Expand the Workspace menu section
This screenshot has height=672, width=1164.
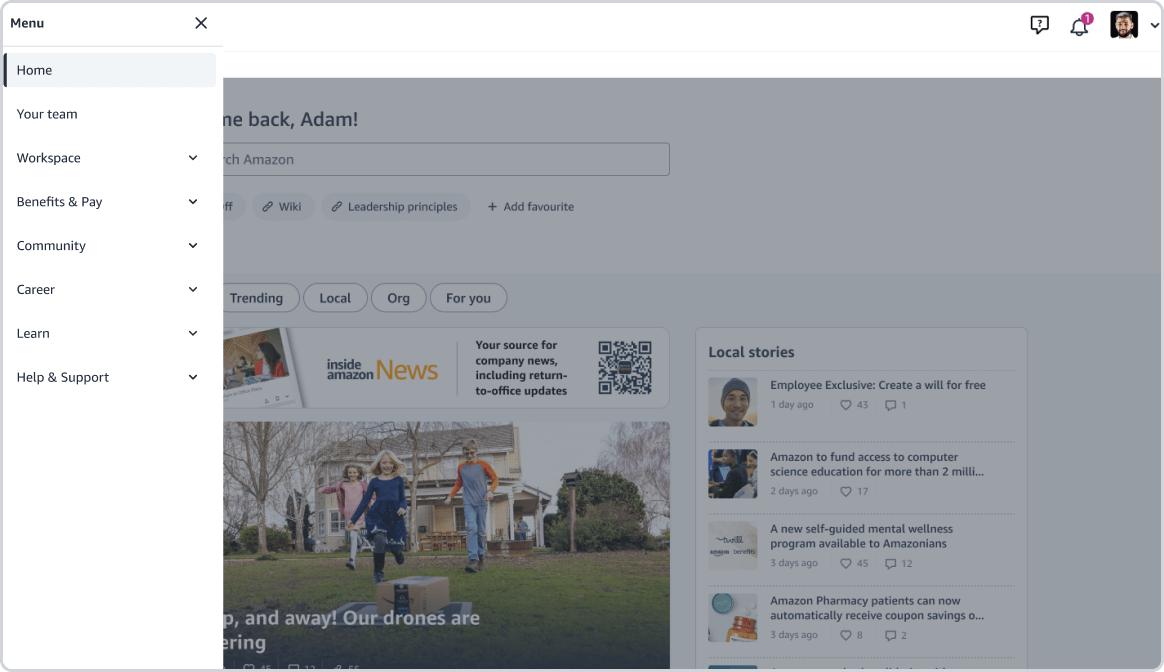110,157
